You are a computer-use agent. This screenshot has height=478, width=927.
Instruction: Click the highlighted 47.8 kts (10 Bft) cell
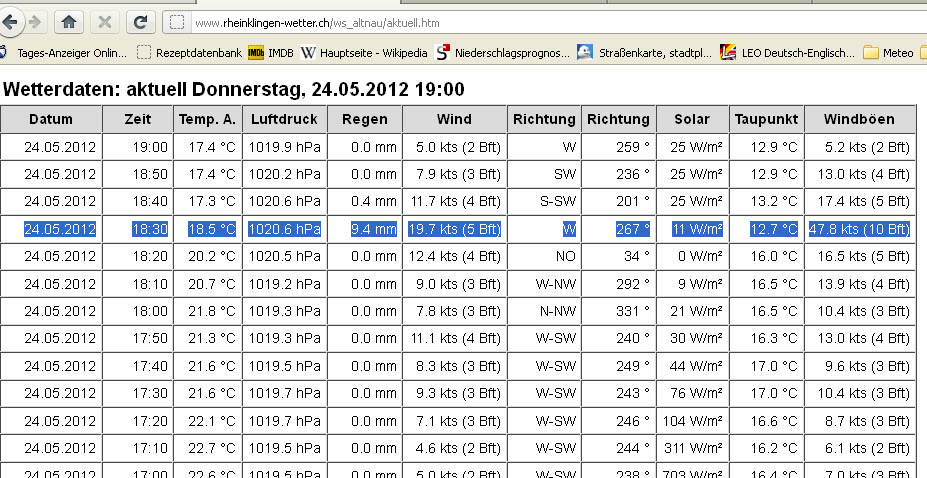(x=860, y=229)
